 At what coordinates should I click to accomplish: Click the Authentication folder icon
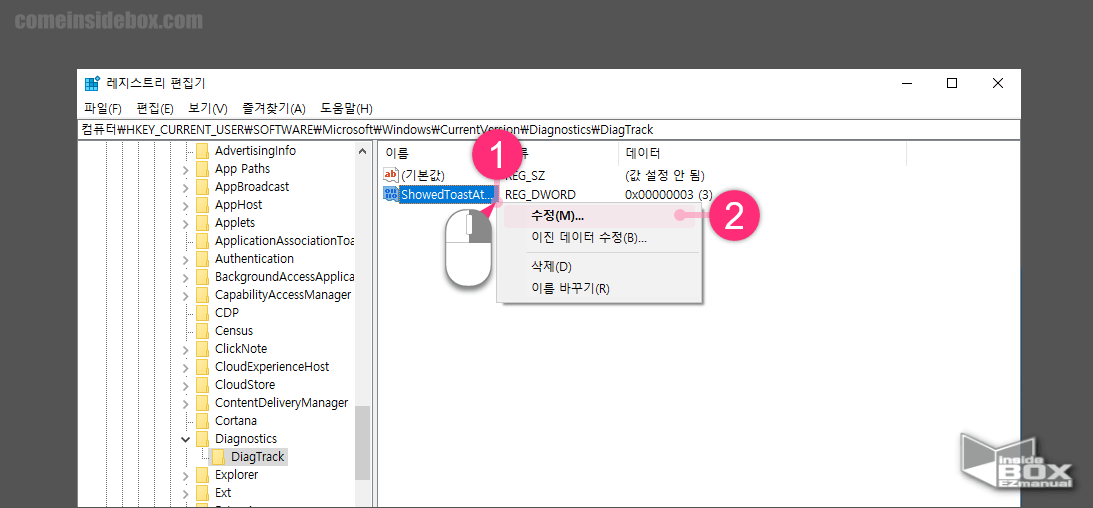pos(203,259)
